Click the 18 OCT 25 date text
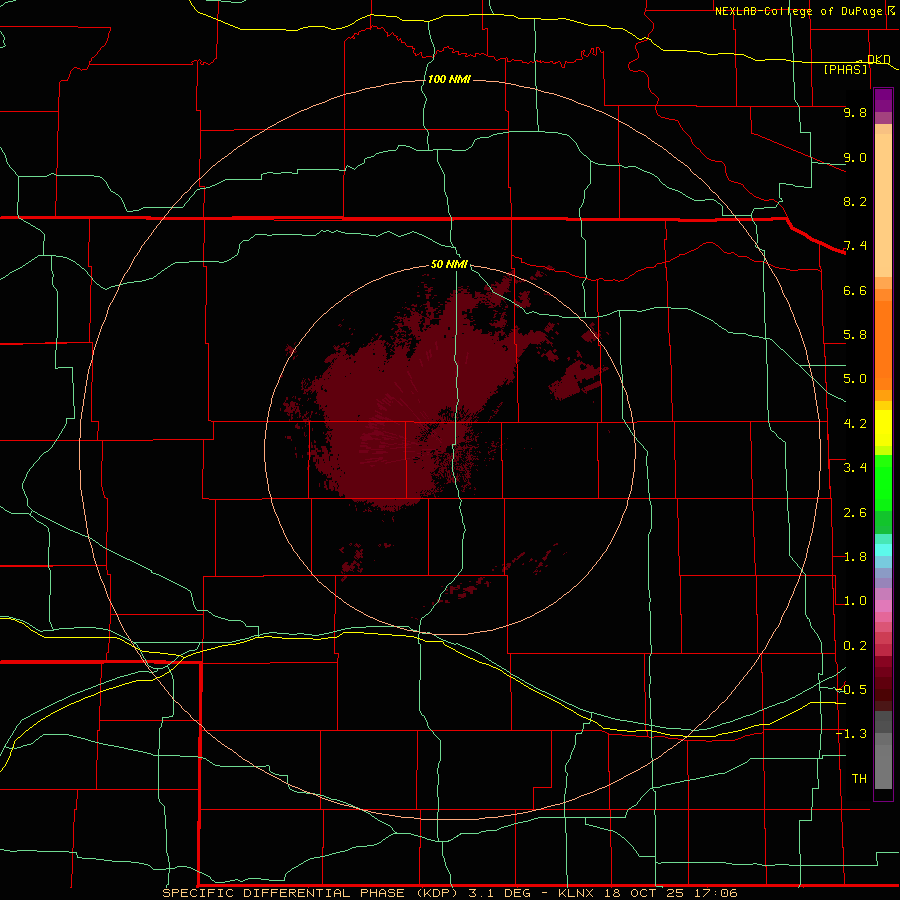The height and width of the screenshot is (900, 900). (642, 893)
